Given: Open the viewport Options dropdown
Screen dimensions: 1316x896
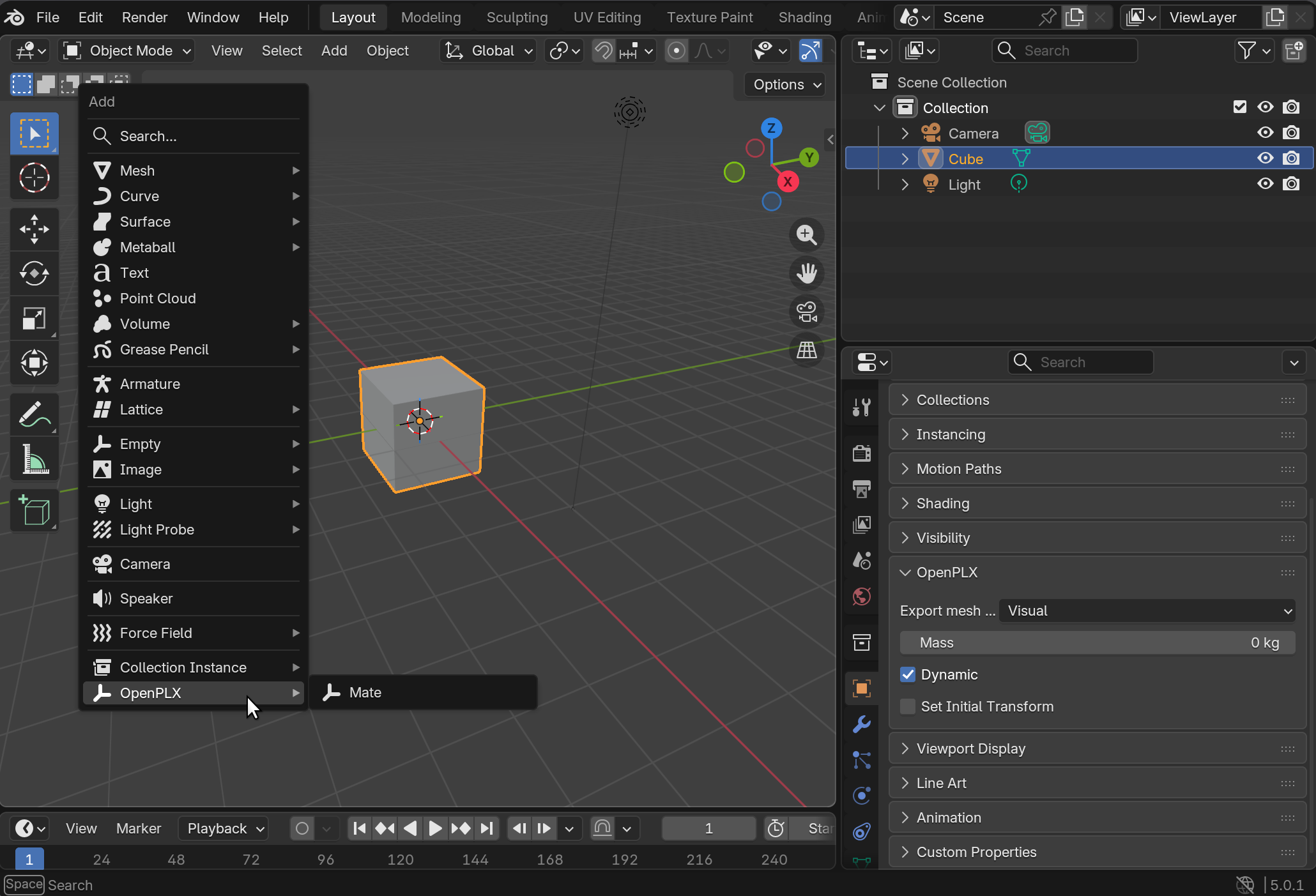Looking at the screenshot, I should tap(785, 84).
